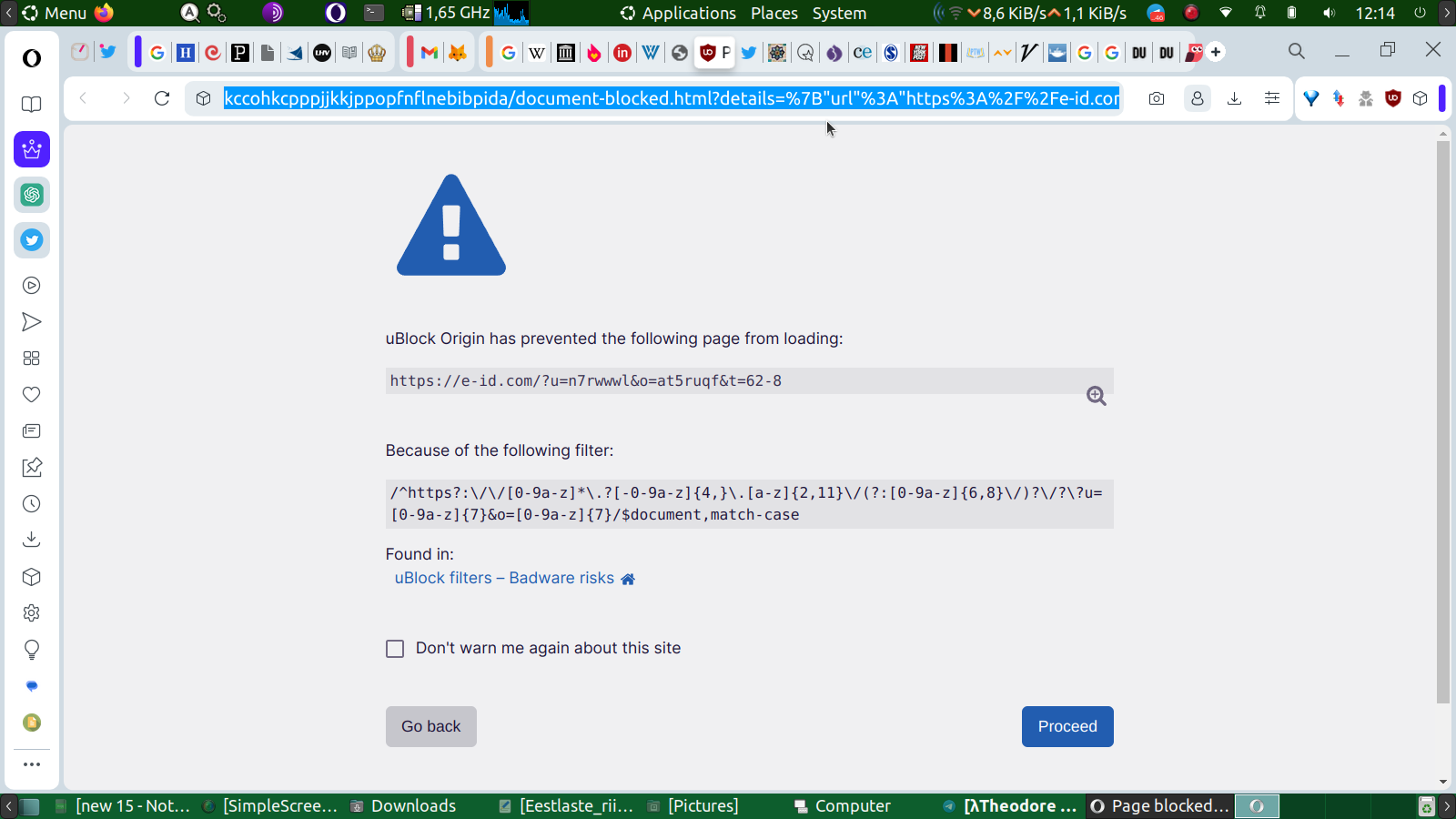Open a new tab with the plus button
The image size is (1456, 819).
click(x=1216, y=52)
